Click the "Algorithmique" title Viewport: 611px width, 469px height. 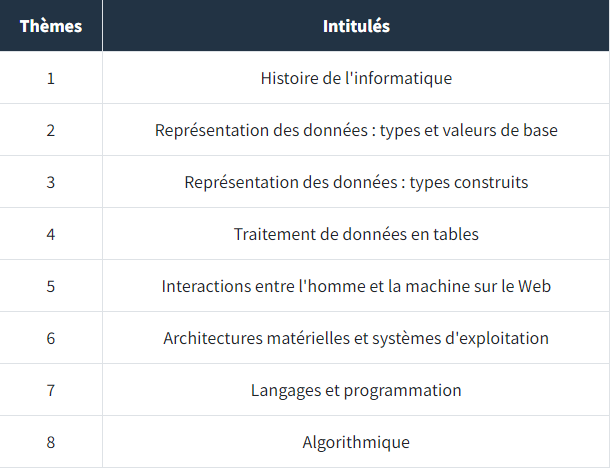356,442
